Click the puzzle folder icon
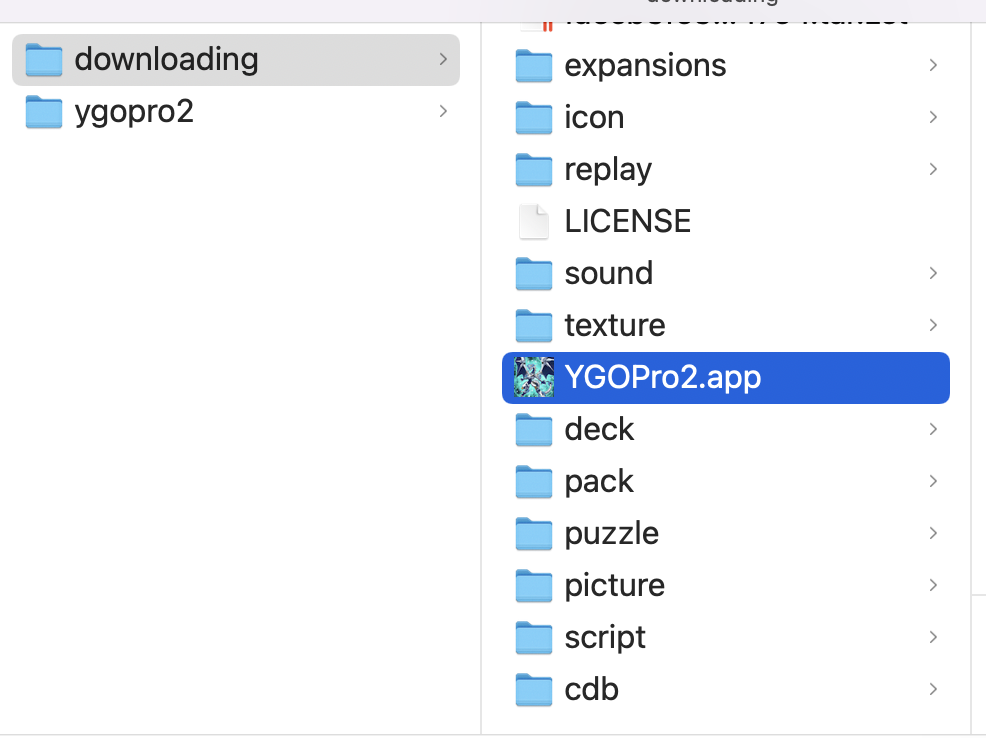 534,534
